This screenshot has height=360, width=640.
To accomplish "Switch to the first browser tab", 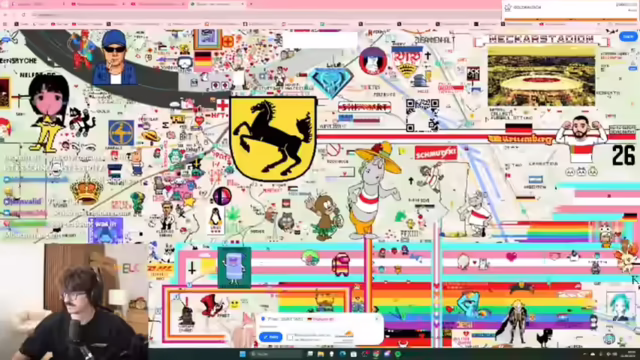I will (x=38, y=4).
